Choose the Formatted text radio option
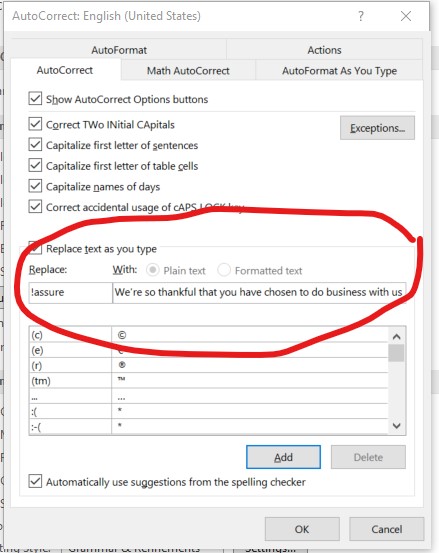 (x=224, y=270)
